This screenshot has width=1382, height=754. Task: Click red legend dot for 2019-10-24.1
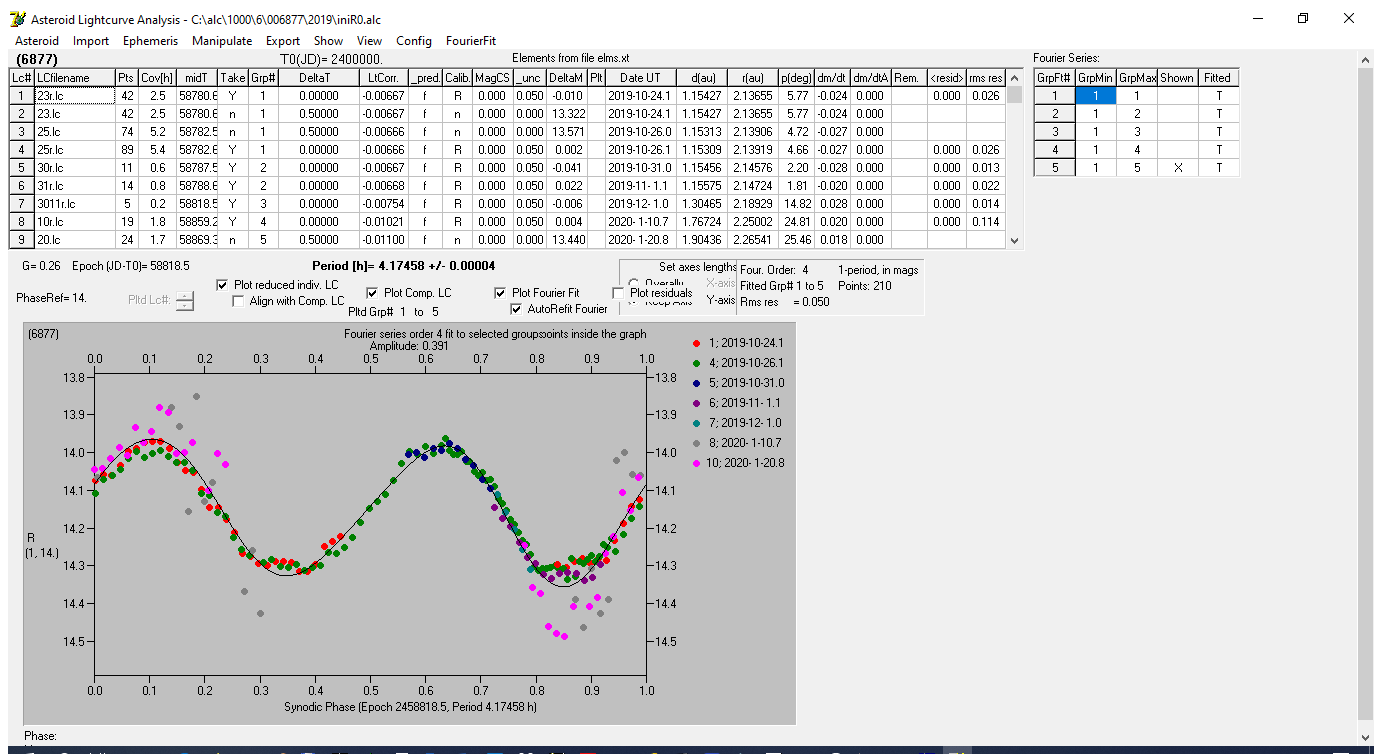click(x=696, y=343)
